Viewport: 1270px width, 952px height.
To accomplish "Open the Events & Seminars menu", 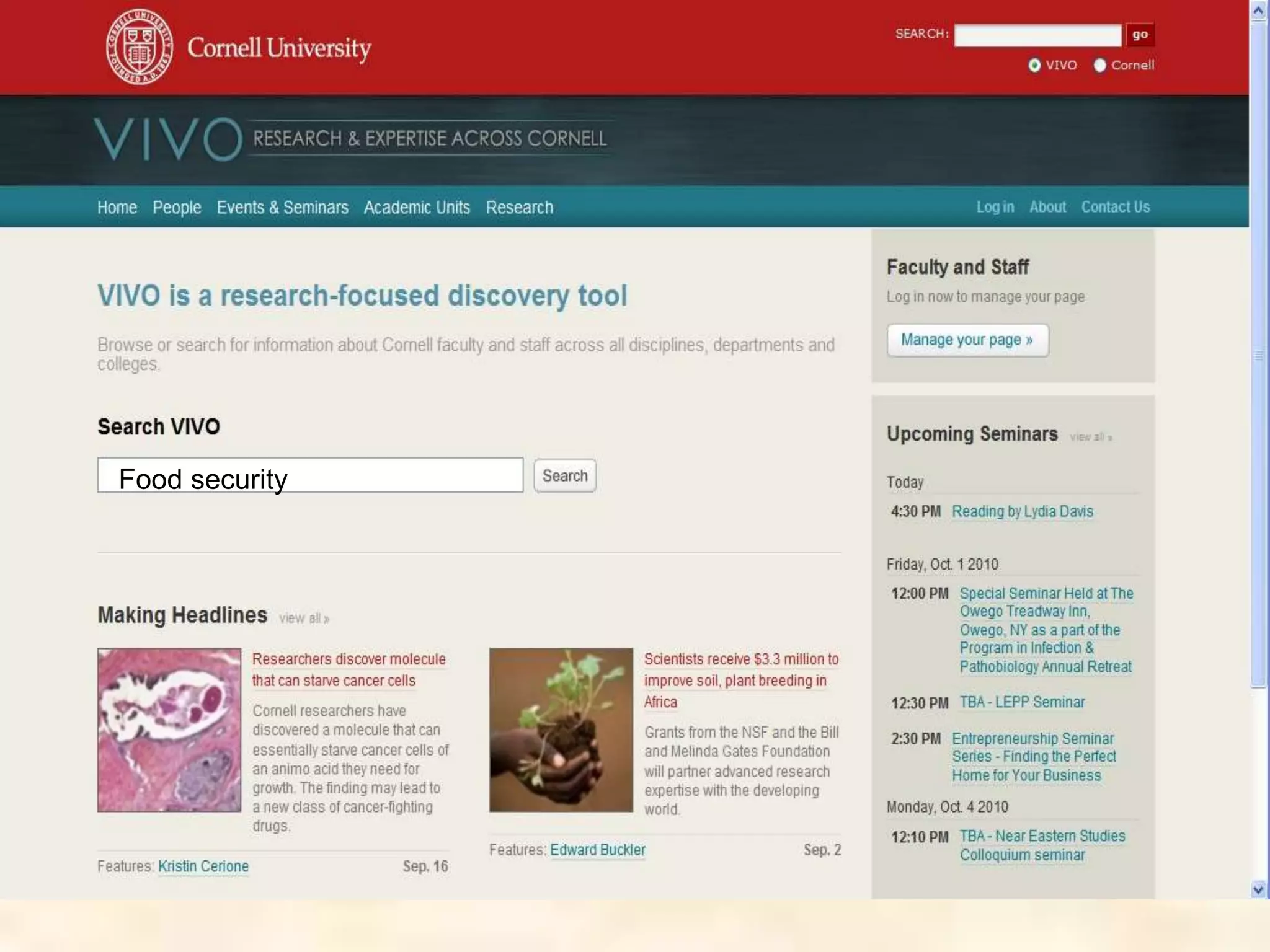I will coord(282,207).
